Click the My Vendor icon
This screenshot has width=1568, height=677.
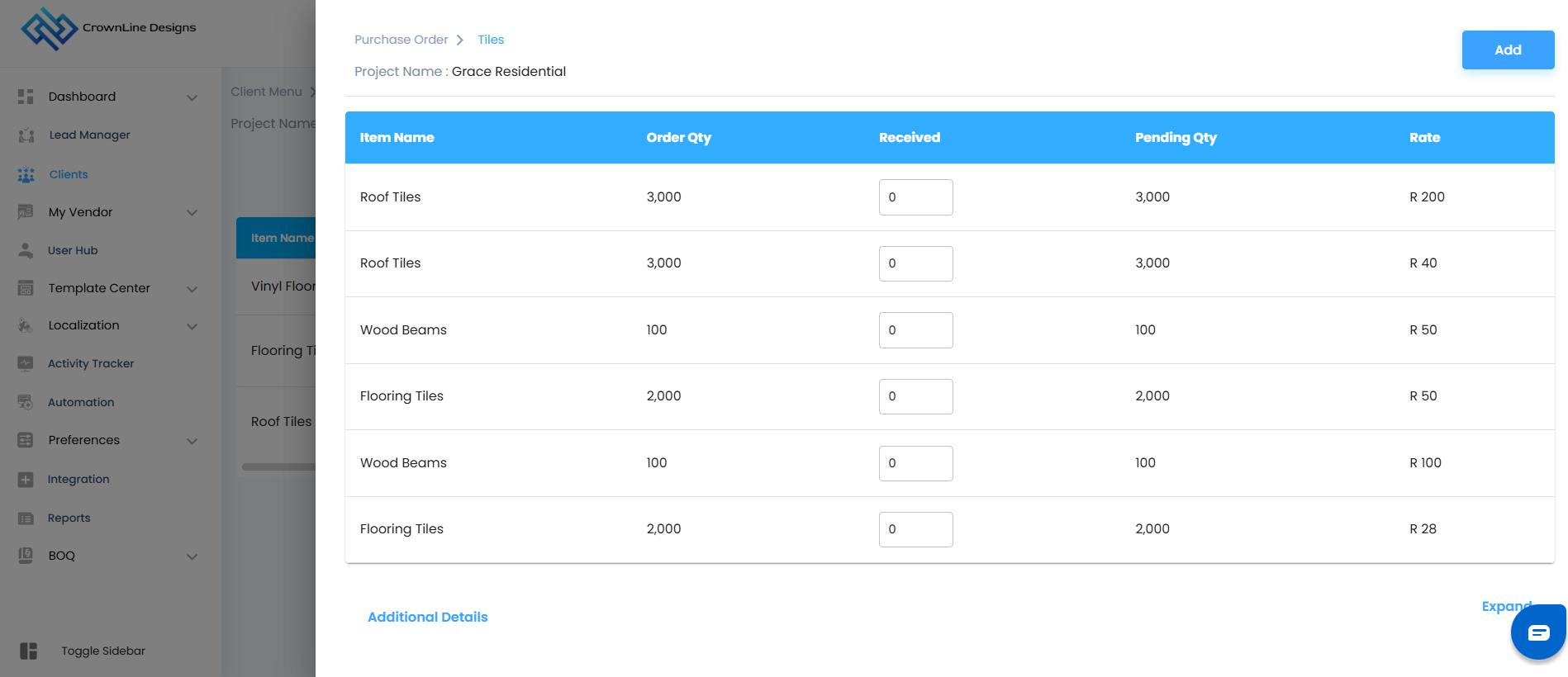[x=26, y=212]
